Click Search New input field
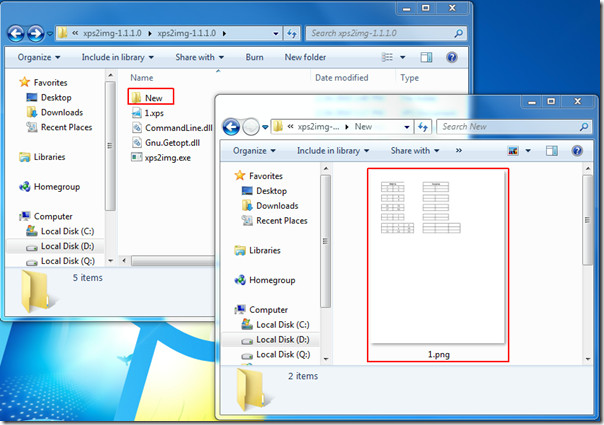604x425 pixels. click(514, 127)
